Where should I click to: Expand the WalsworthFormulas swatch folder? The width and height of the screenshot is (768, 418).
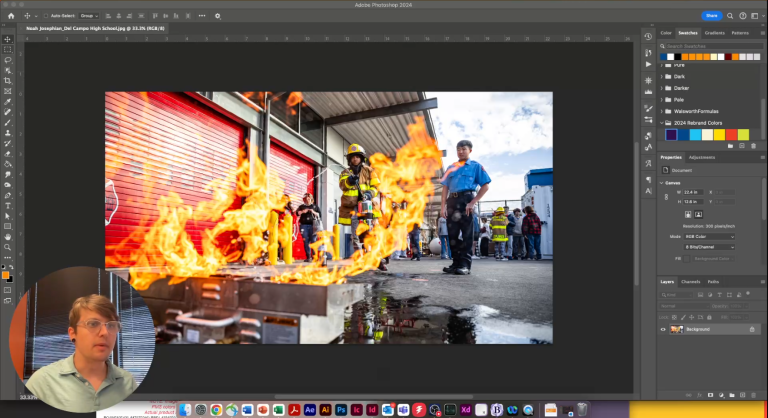[662, 111]
